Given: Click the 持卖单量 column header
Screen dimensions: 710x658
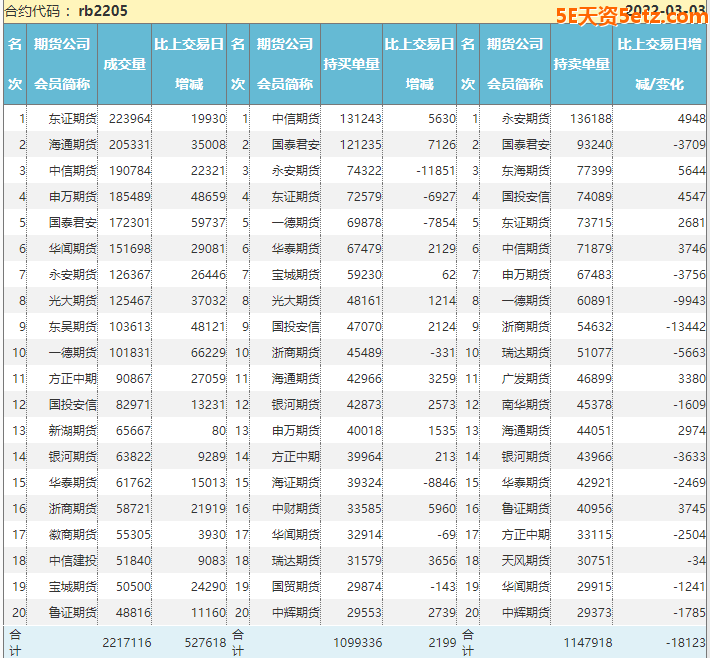Looking at the screenshot, I should [x=581, y=64].
